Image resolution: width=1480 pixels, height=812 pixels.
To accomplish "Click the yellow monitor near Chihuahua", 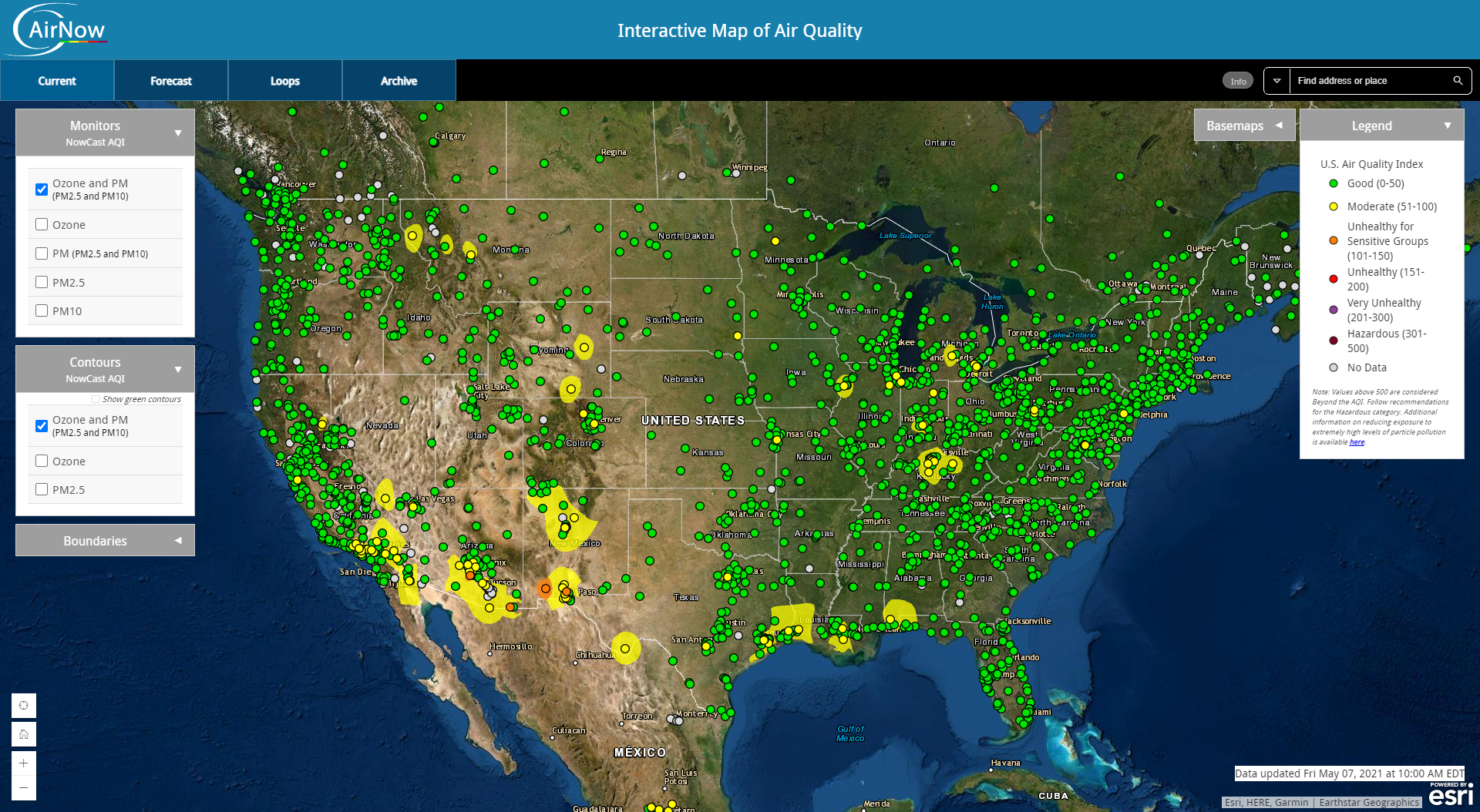I will pyautogui.click(x=625, y=649).
